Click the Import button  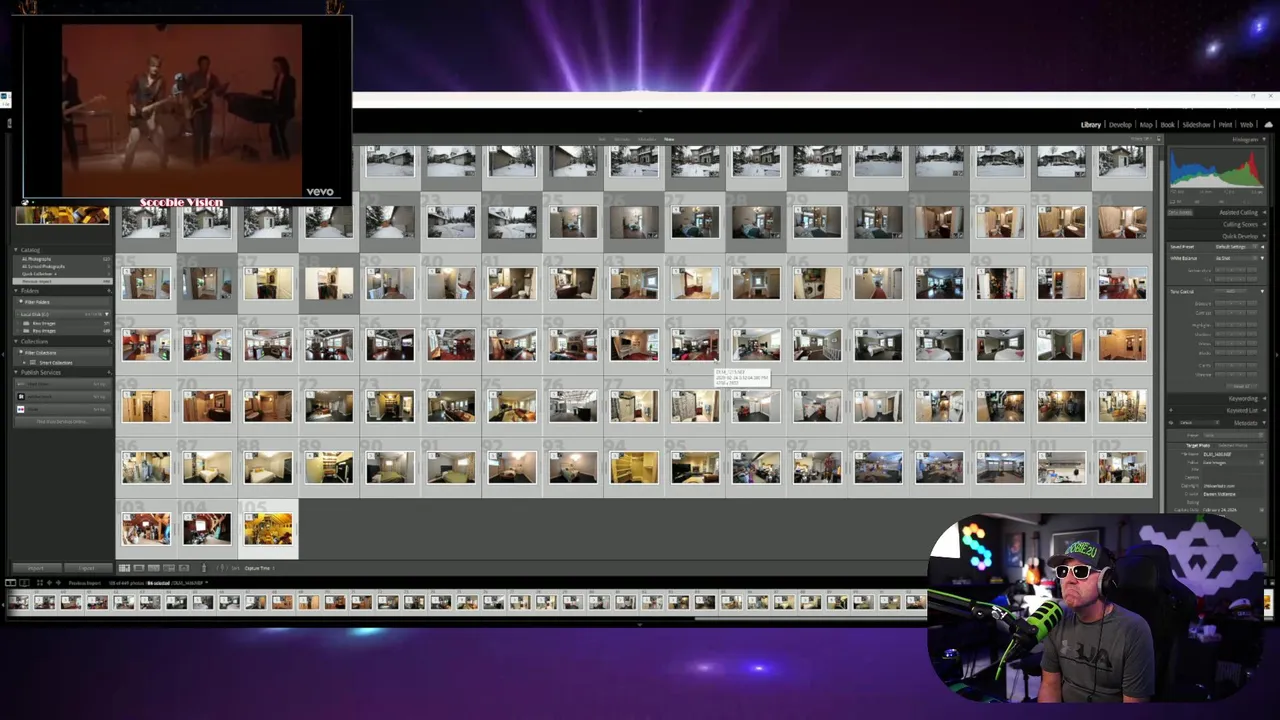[35, 568]
